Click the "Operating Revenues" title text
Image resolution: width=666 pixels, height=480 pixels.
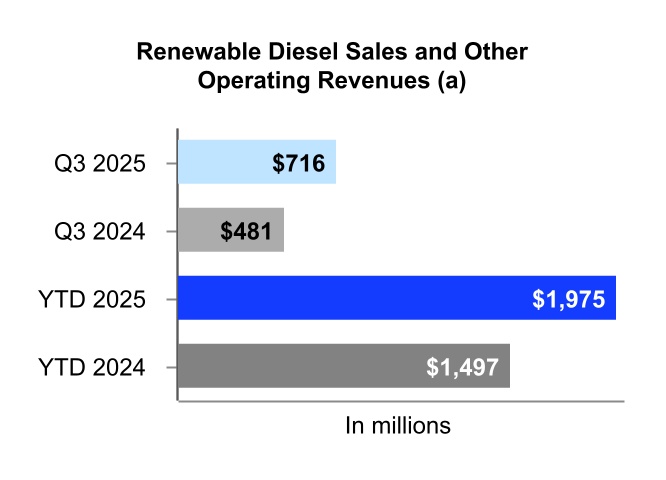(x=313, y=83)
